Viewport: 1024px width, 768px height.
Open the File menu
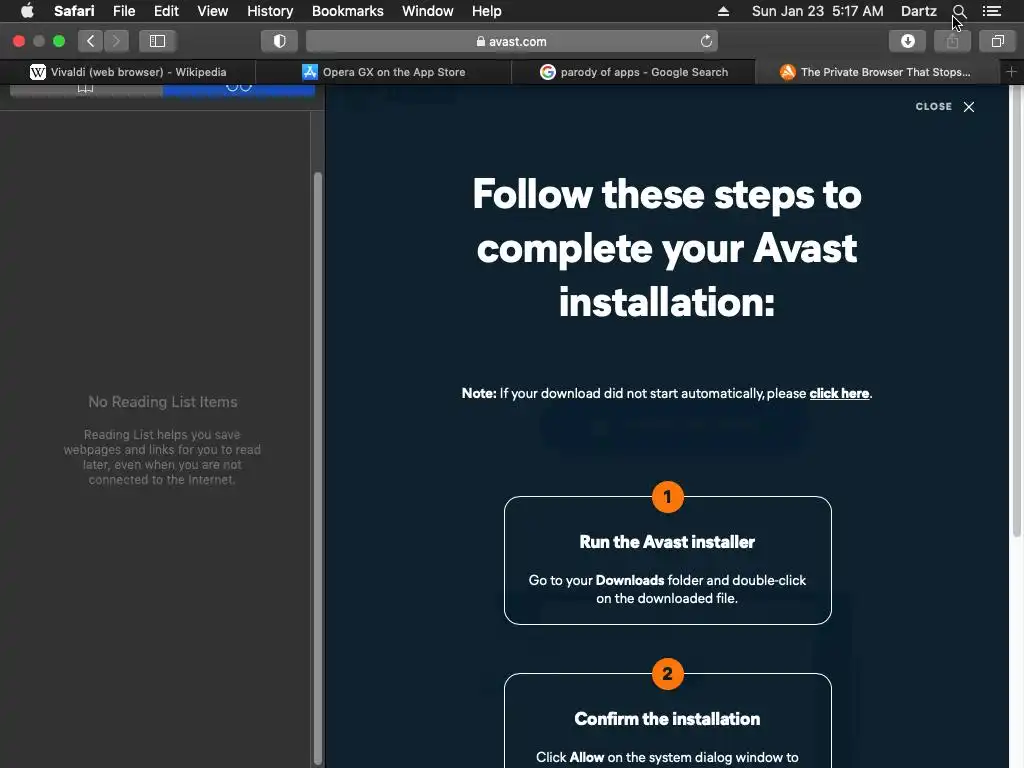click(x=123, y=11)
